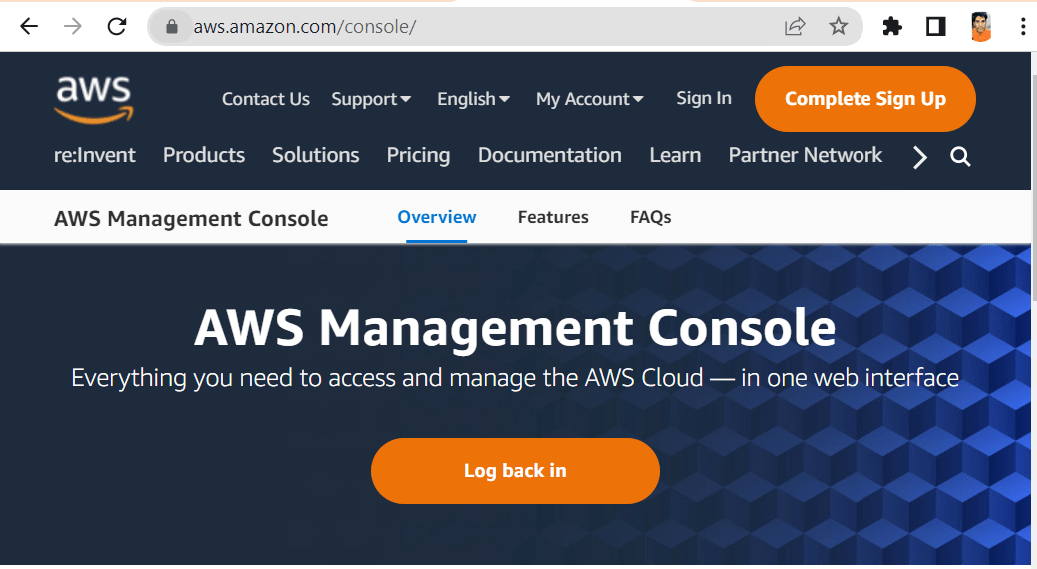Open the Extensions puzzle icon

click(x=892, y=27)
